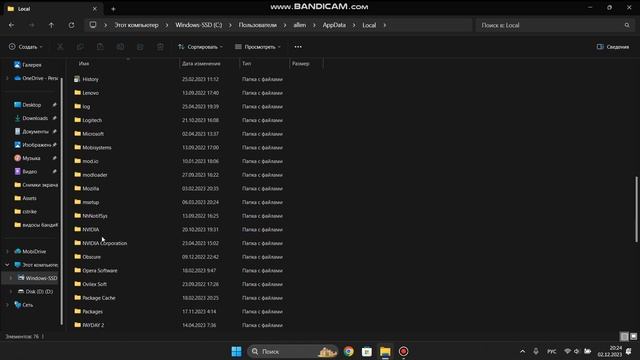Open the Просмотреть dropdown
640x360 pixels.
point(258,47)
